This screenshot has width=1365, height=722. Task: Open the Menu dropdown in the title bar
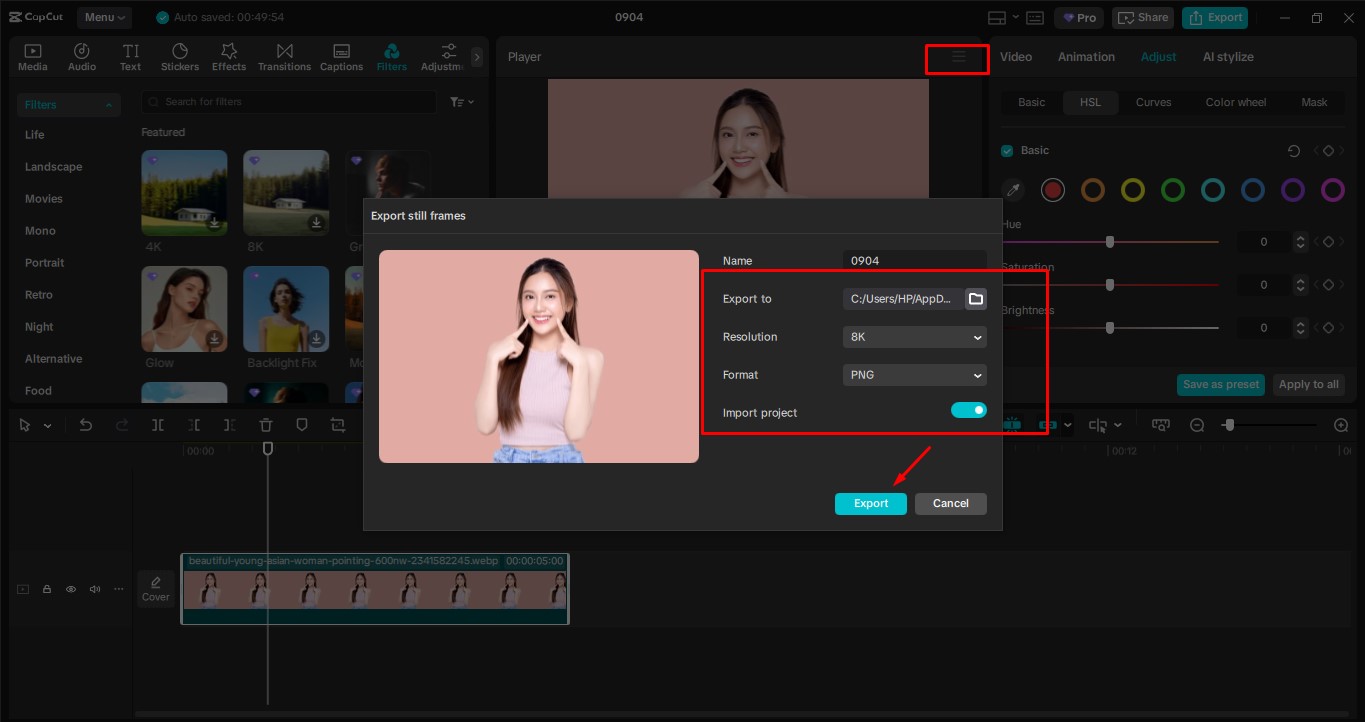(104, 17)
